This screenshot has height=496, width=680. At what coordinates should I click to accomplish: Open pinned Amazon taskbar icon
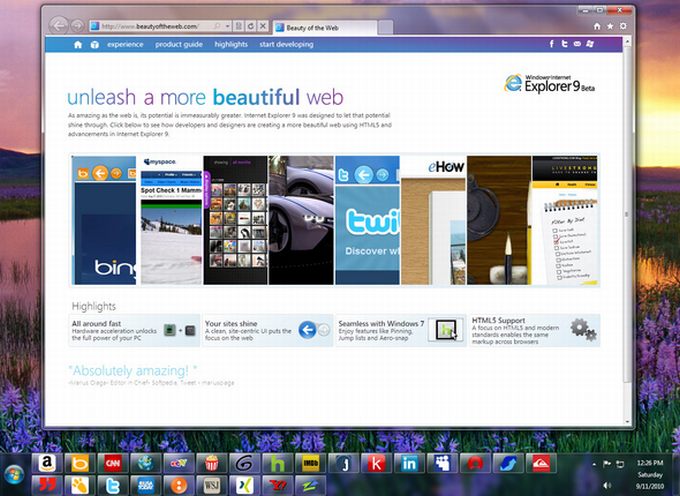47,464
